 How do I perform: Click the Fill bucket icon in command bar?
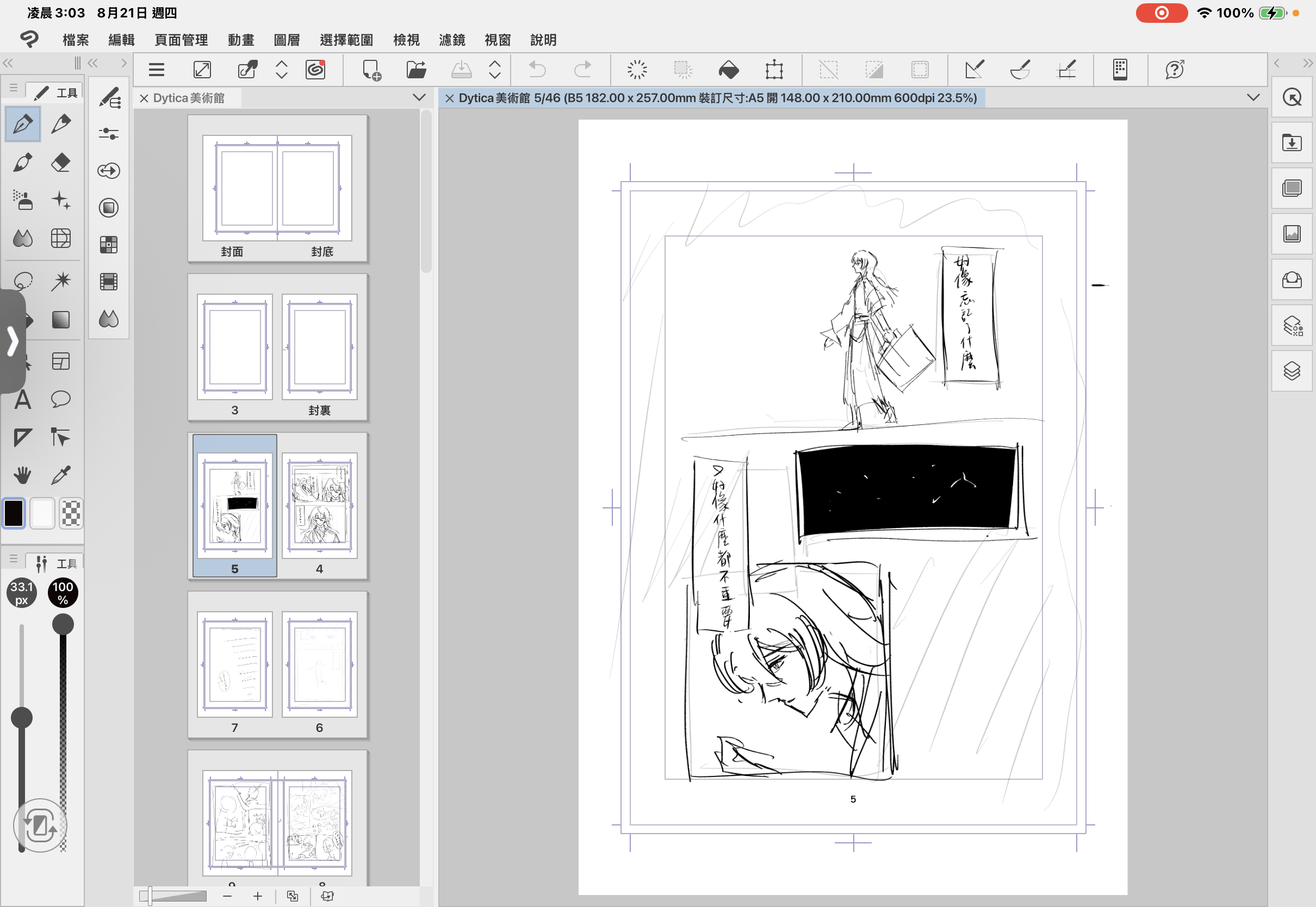(729, 70)
